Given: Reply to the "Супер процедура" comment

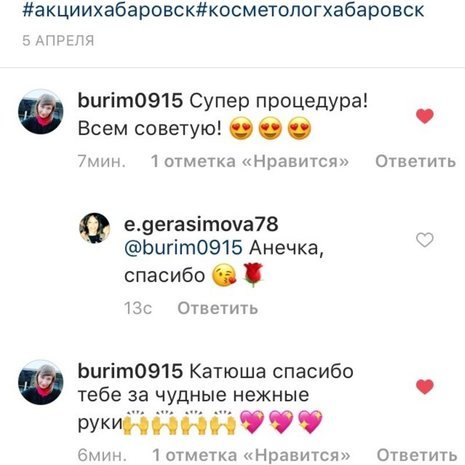Looking at the screenshot, I should coord(415,161).
